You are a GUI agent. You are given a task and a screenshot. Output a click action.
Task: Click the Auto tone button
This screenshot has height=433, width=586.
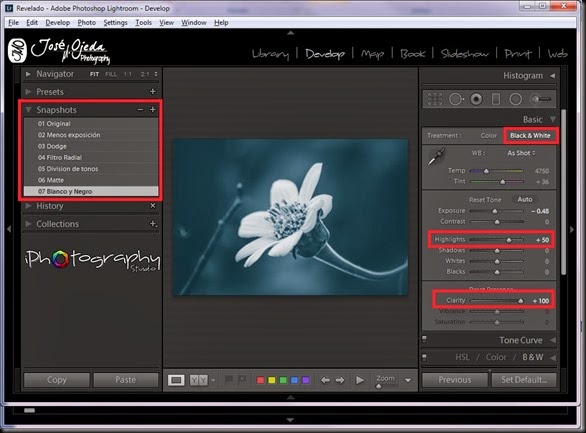[525, 200]
